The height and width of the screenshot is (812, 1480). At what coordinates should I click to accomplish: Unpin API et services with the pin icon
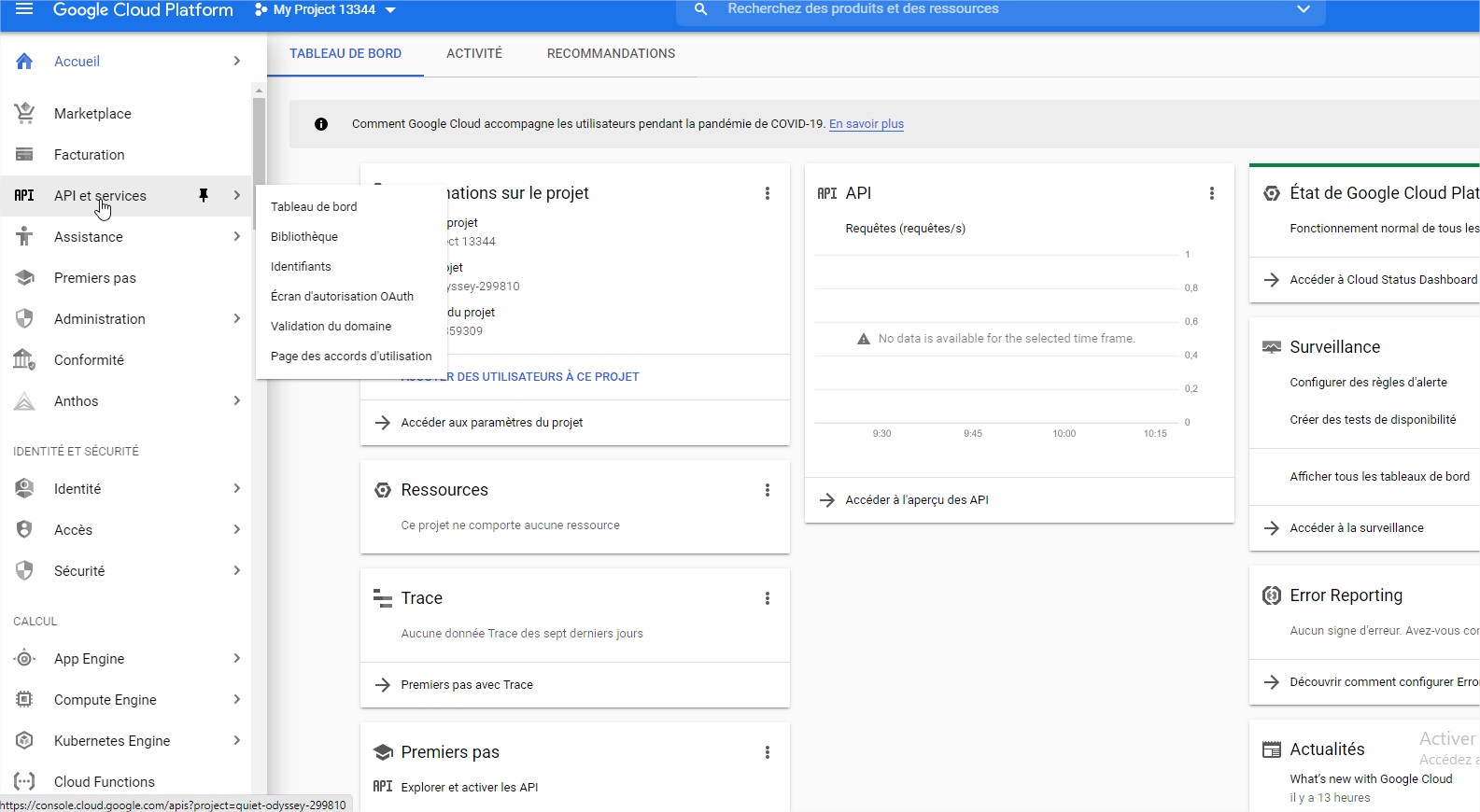(203, 195)
